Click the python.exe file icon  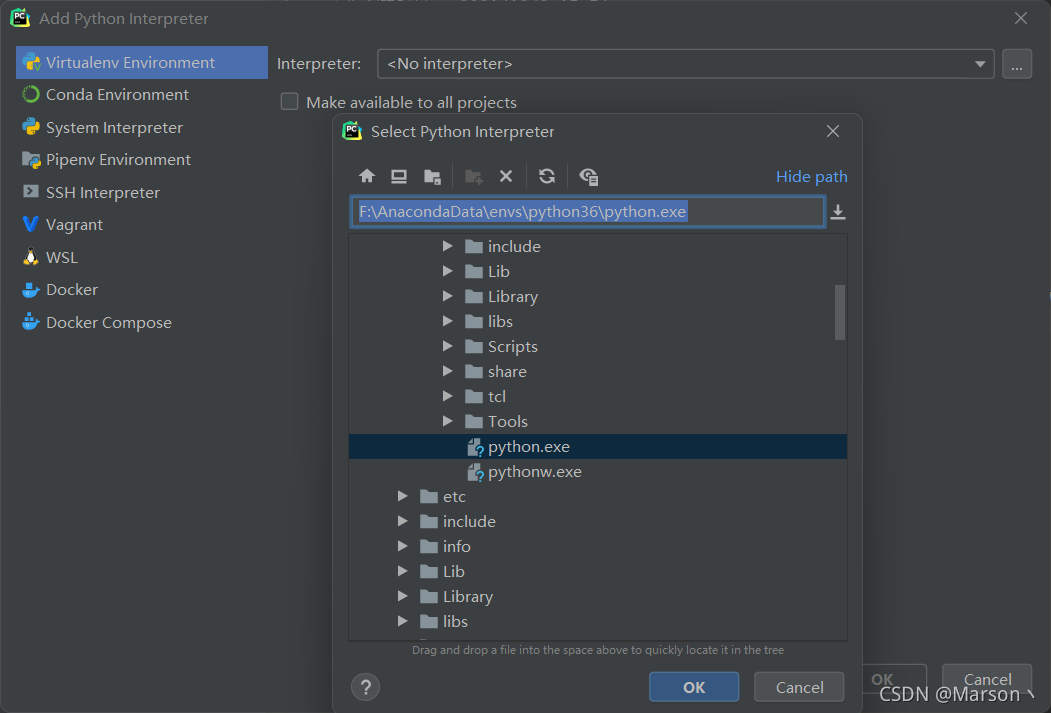(475, 447)
